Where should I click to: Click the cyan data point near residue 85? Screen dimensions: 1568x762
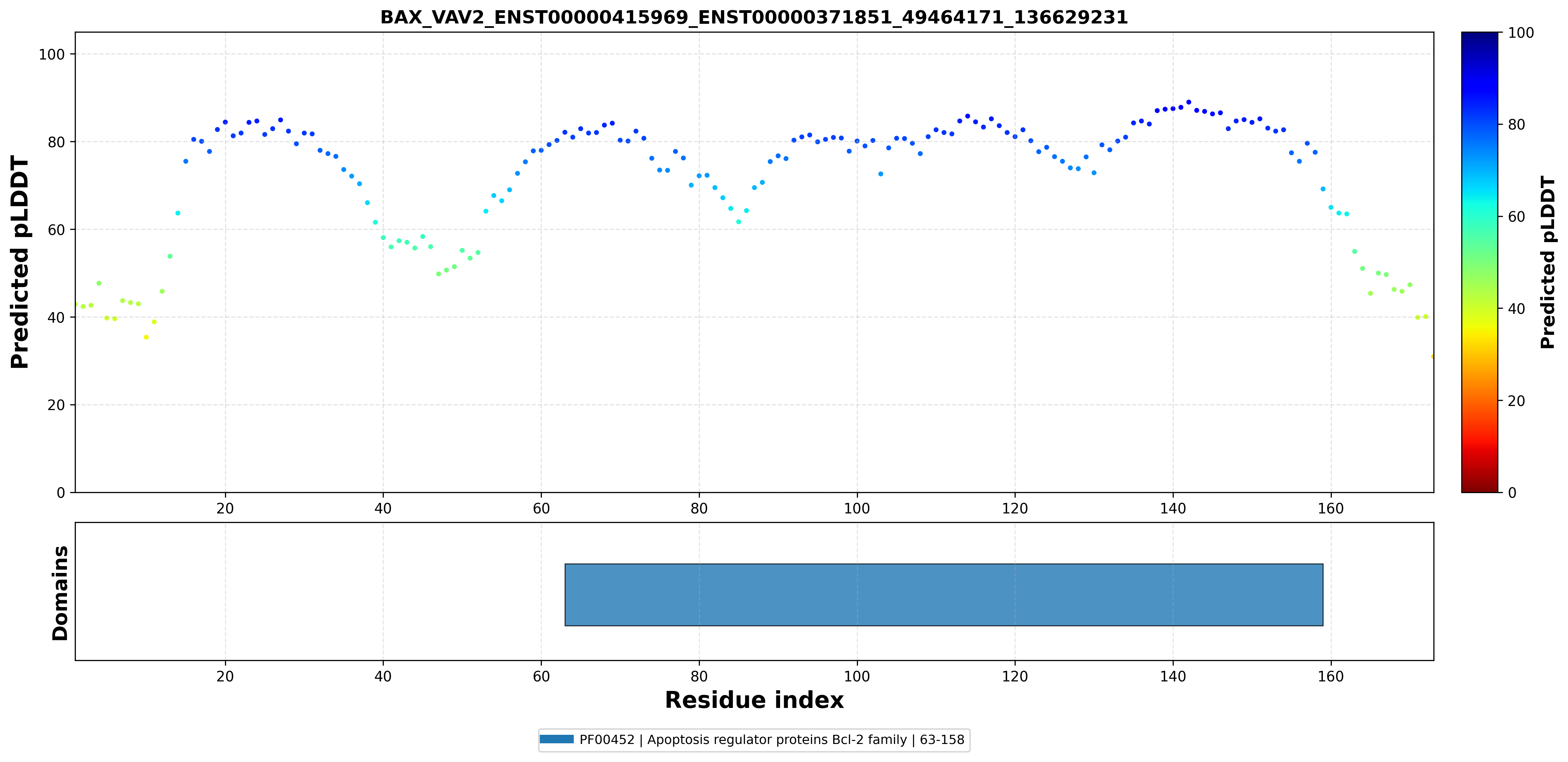(738, 222)
